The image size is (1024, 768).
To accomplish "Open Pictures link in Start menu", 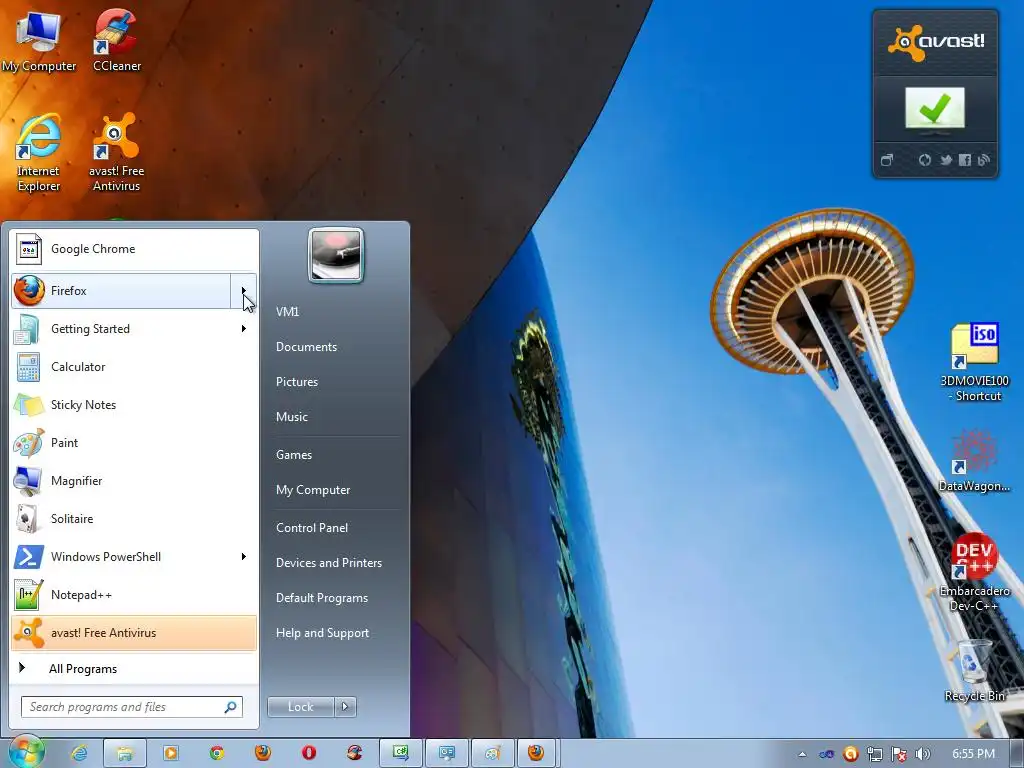I will pyautogui.click(x=297, y=382).
